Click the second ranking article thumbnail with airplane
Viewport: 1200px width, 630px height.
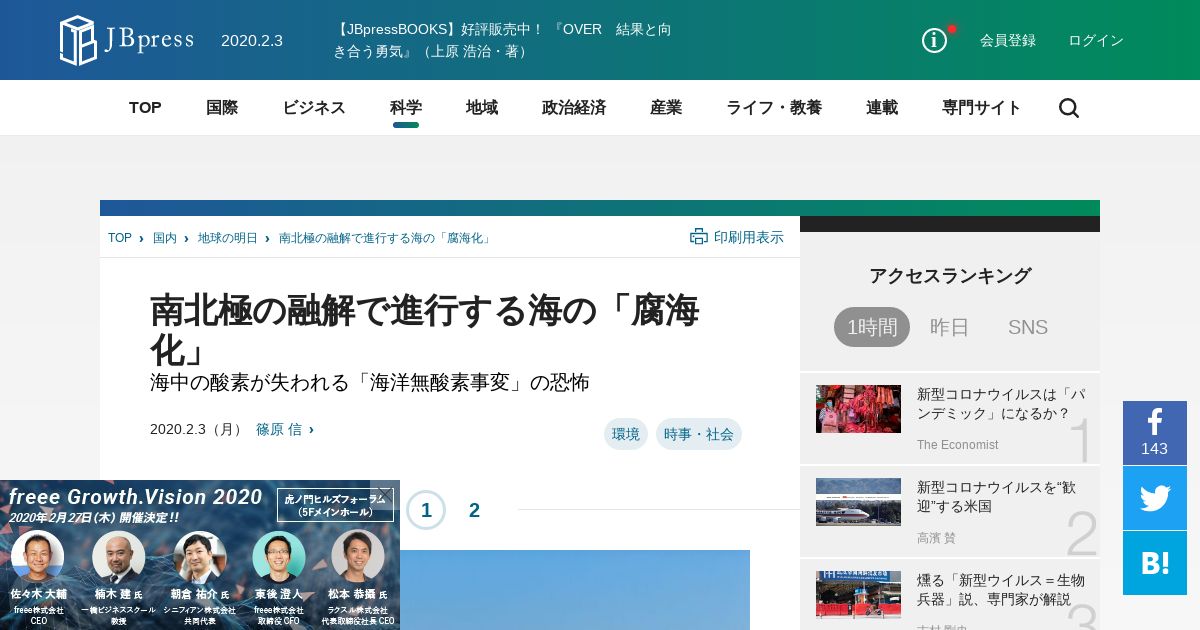click(858, 502)
